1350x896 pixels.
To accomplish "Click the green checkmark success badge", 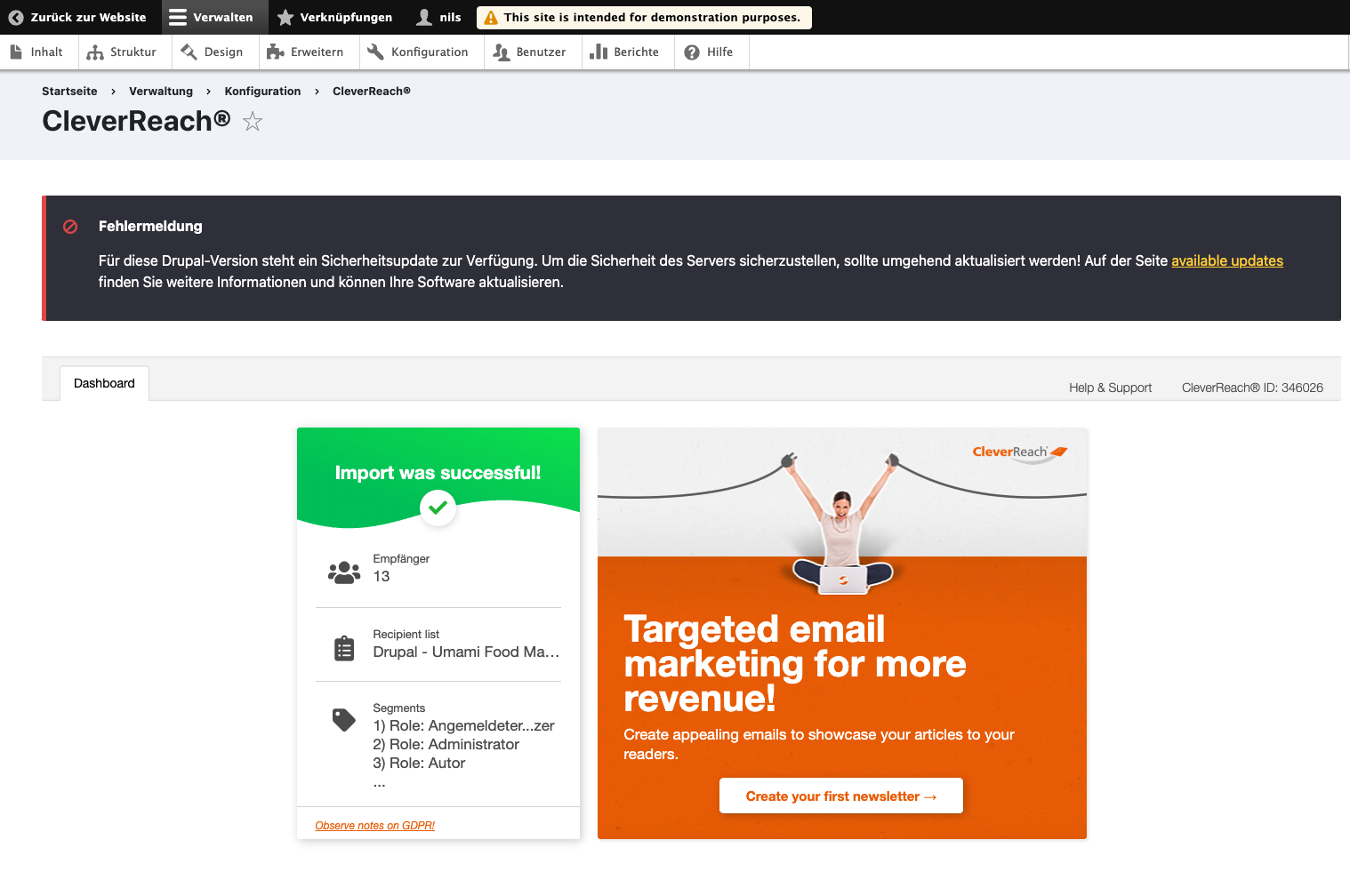I will [x=438, y=508].
